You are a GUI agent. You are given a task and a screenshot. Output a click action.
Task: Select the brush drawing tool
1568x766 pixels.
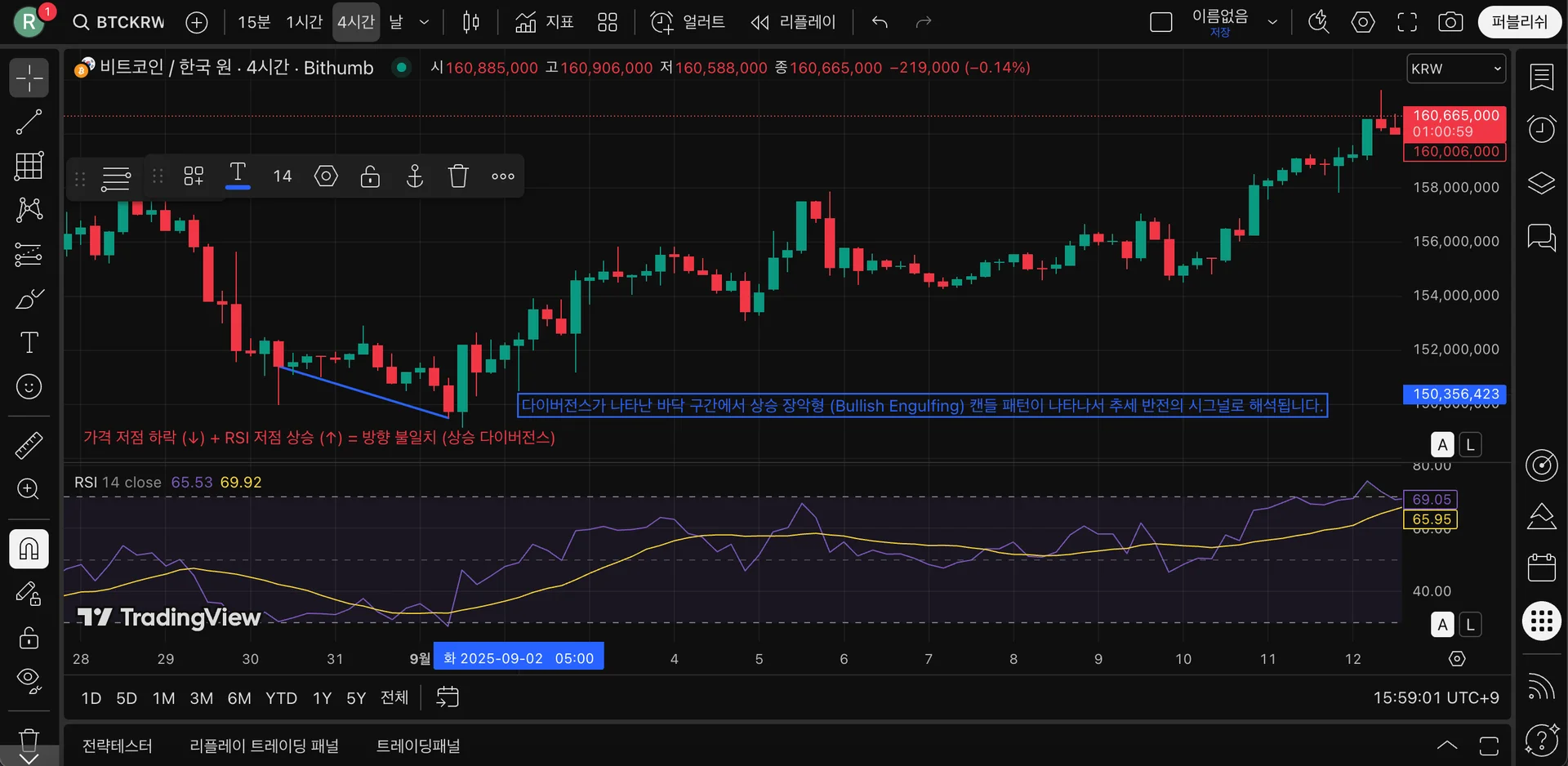tap(29, 298)
